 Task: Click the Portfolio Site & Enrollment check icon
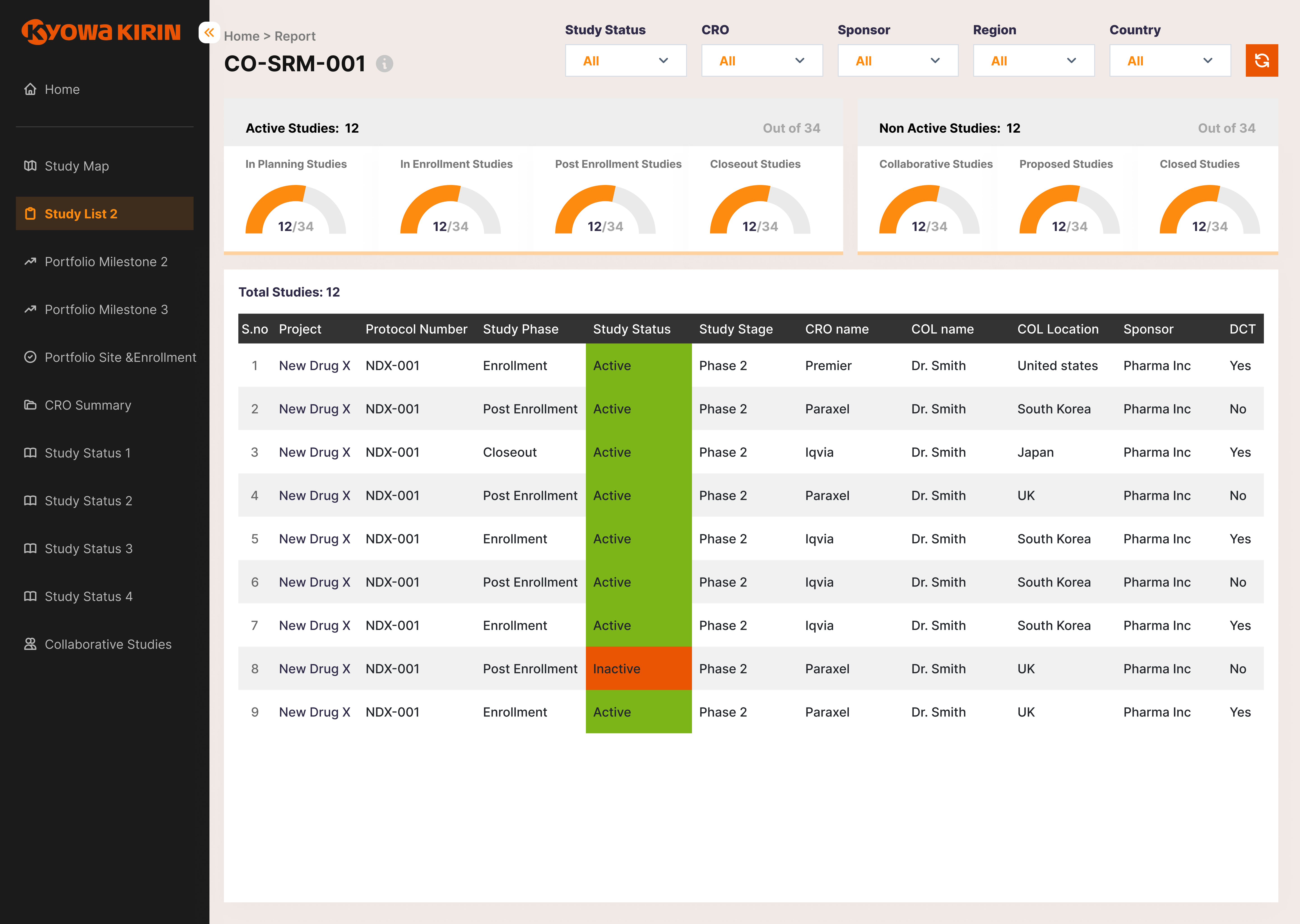30,357
